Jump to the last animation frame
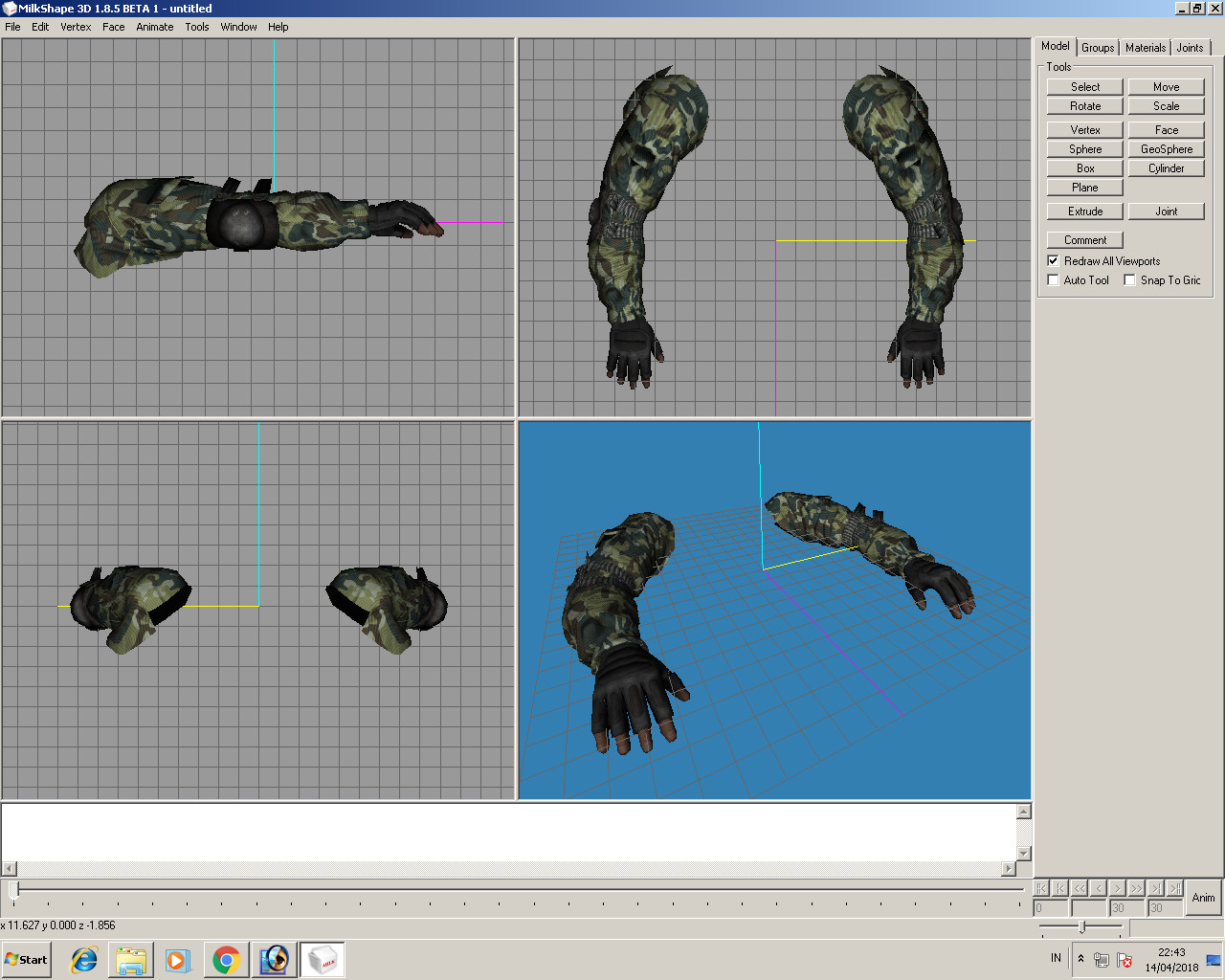1225x980 pixels. pyautogui.click(x=1155, y=888)
